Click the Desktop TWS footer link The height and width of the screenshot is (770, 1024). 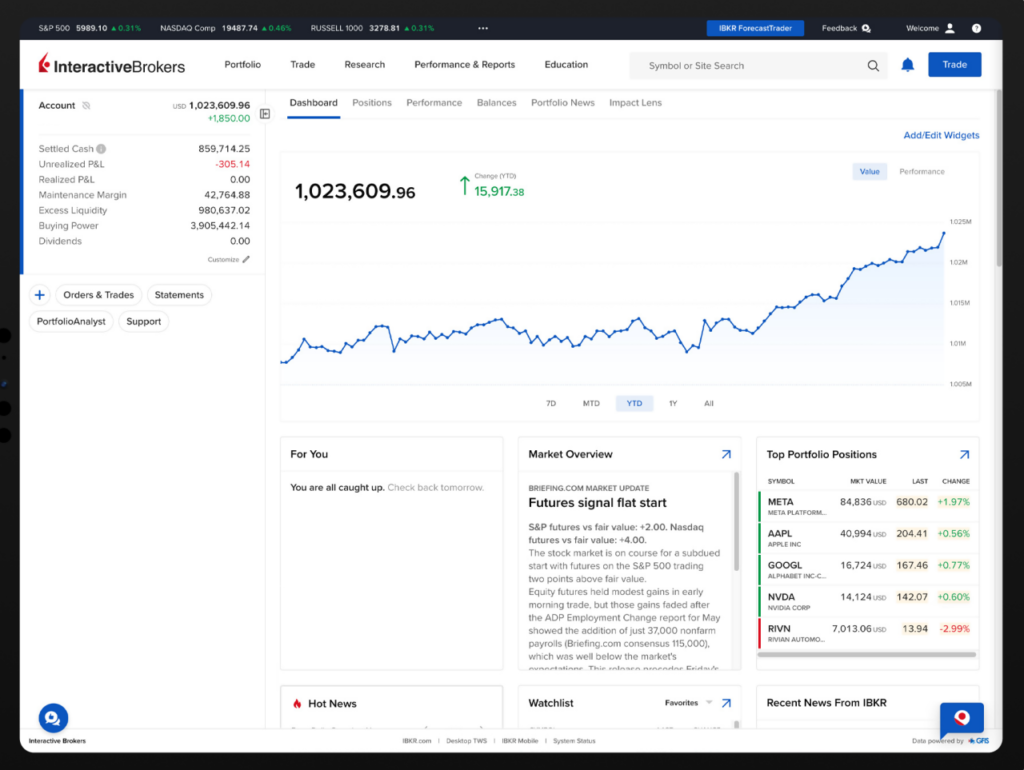click(466, 741)
